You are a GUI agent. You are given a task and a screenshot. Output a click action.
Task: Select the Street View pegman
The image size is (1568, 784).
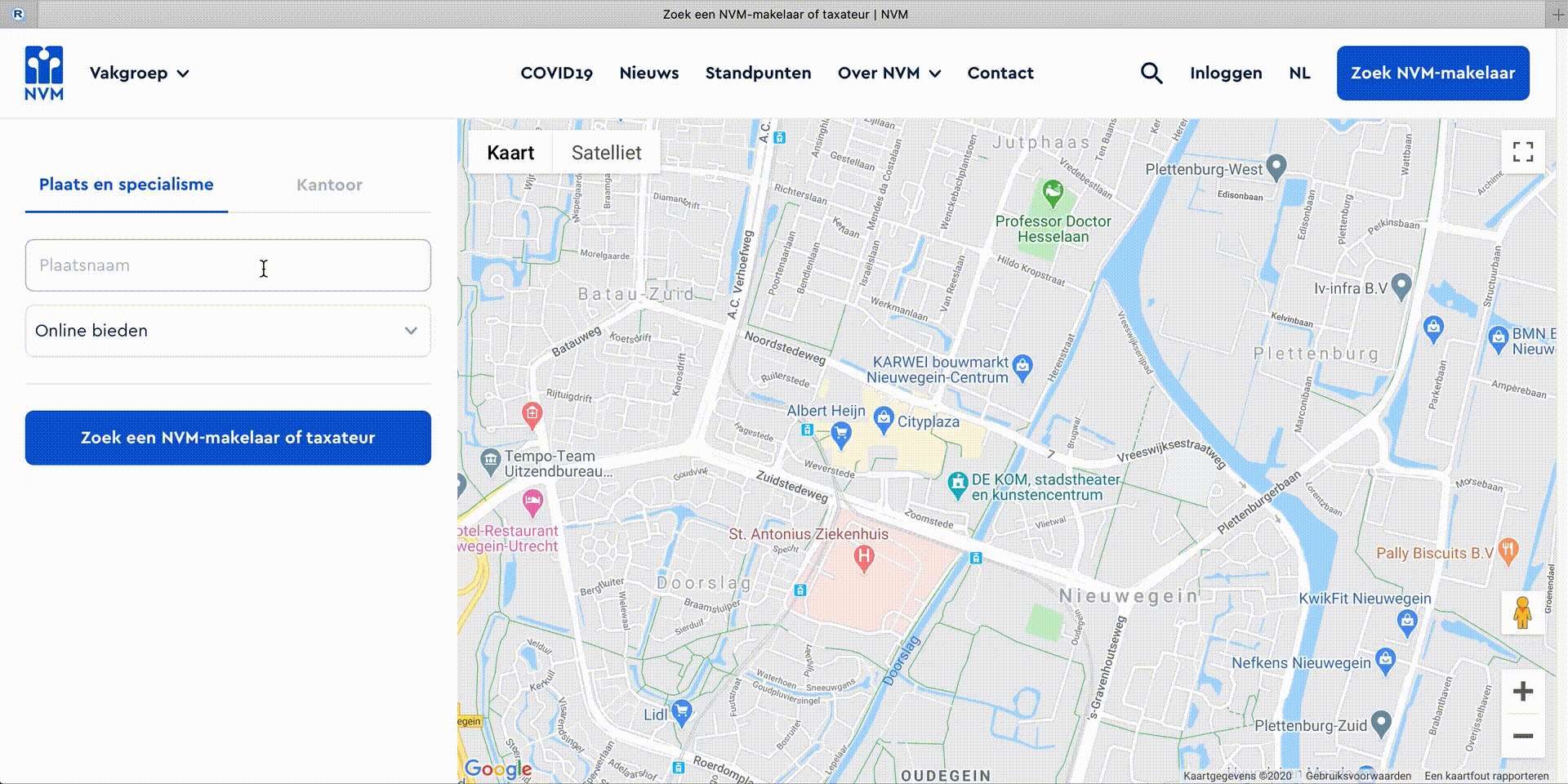coord(1522,612)
